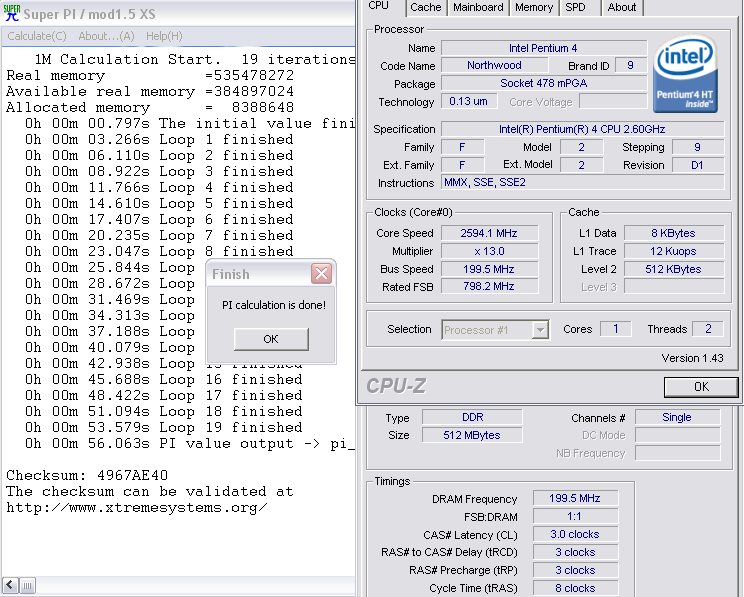Click the Bus Speed value 199.5 MHz
The image size is (744, 597).
point(489,269)
